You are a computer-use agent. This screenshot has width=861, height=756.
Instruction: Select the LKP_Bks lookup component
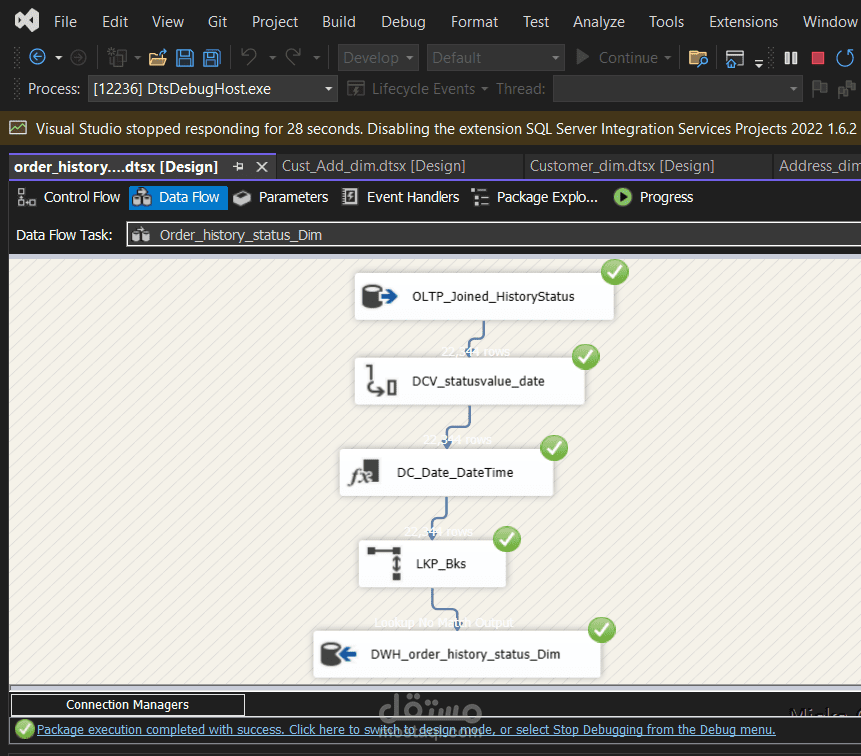click(x=432, y=564)
